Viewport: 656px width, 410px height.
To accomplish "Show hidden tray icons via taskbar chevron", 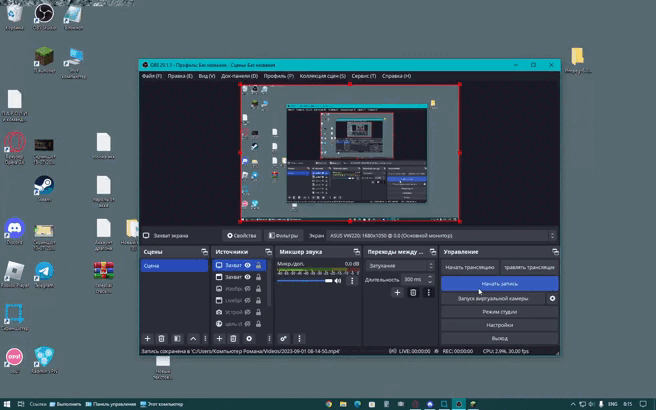I will pos(573,404).
